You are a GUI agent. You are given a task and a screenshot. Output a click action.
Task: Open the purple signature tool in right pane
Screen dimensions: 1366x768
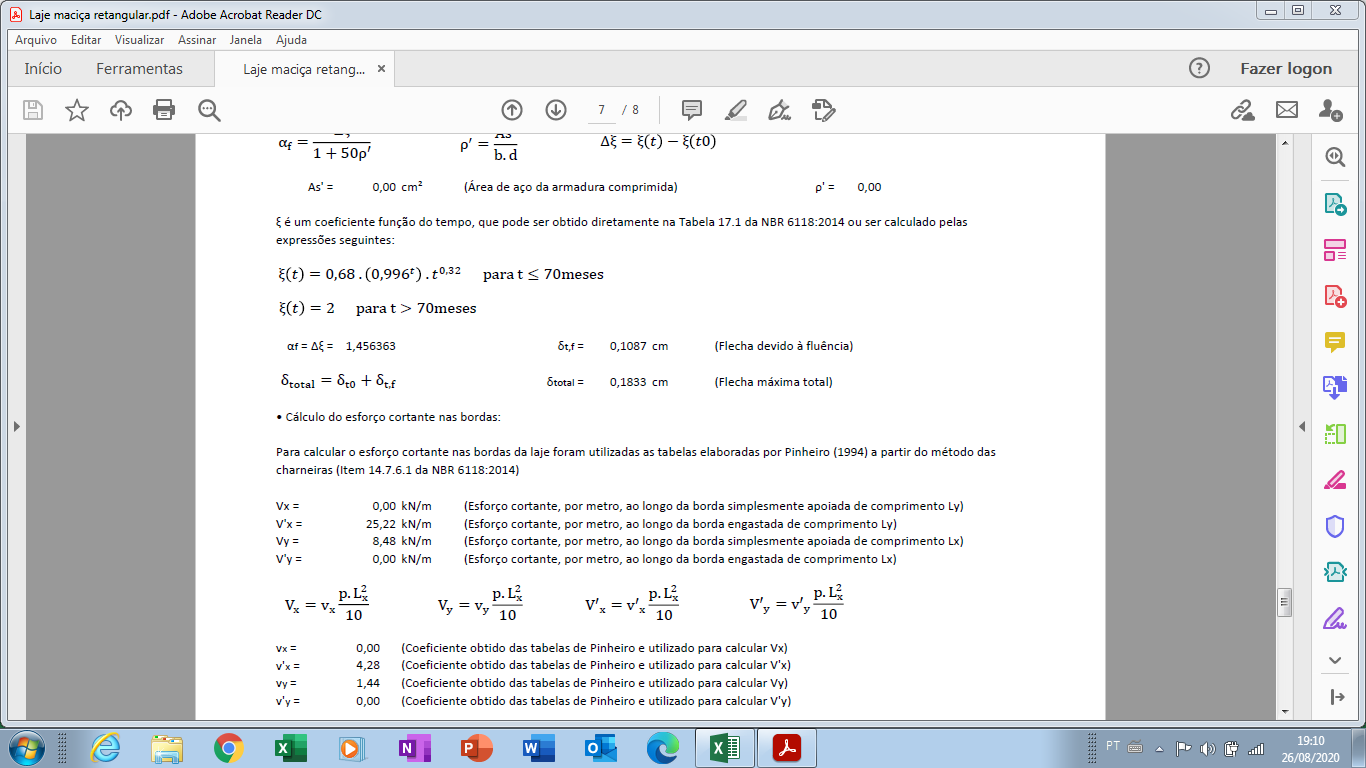coord(1335,618)
